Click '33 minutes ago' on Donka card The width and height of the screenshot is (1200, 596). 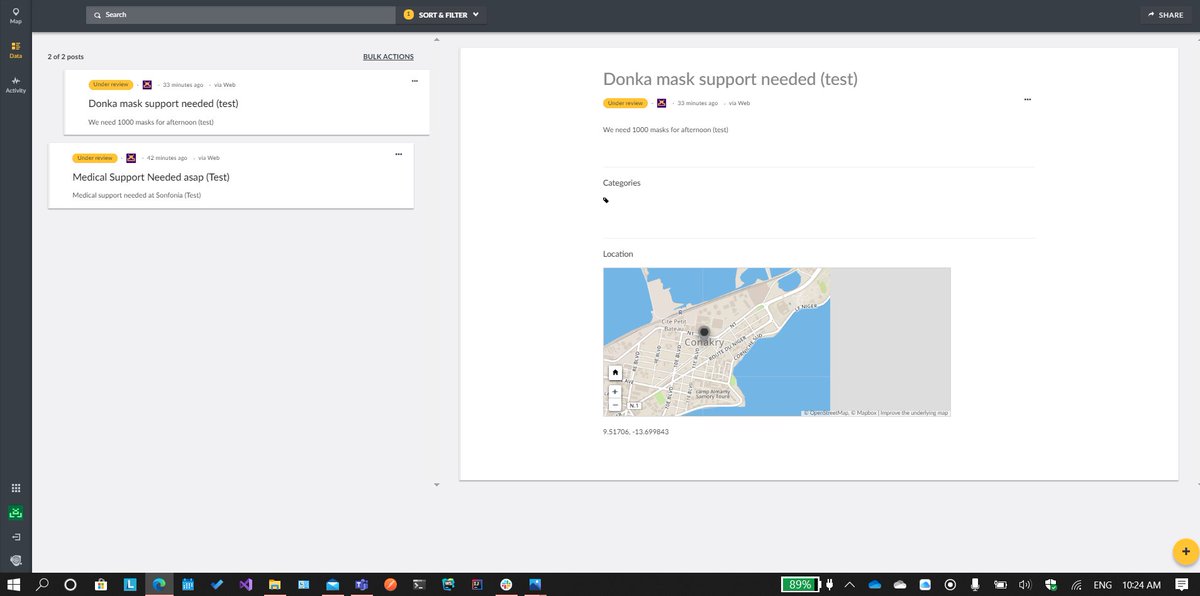click(183, 85)
